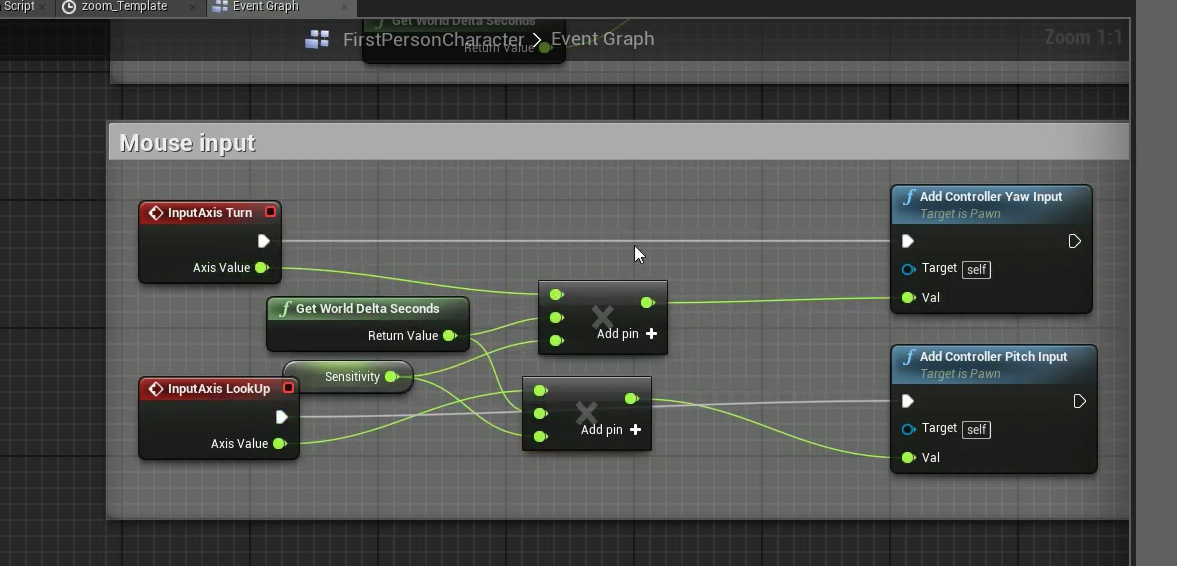The image size is (1177, 566).
Task: Select Add Controller Pitch Input node title
Action: tap(993, 357)
